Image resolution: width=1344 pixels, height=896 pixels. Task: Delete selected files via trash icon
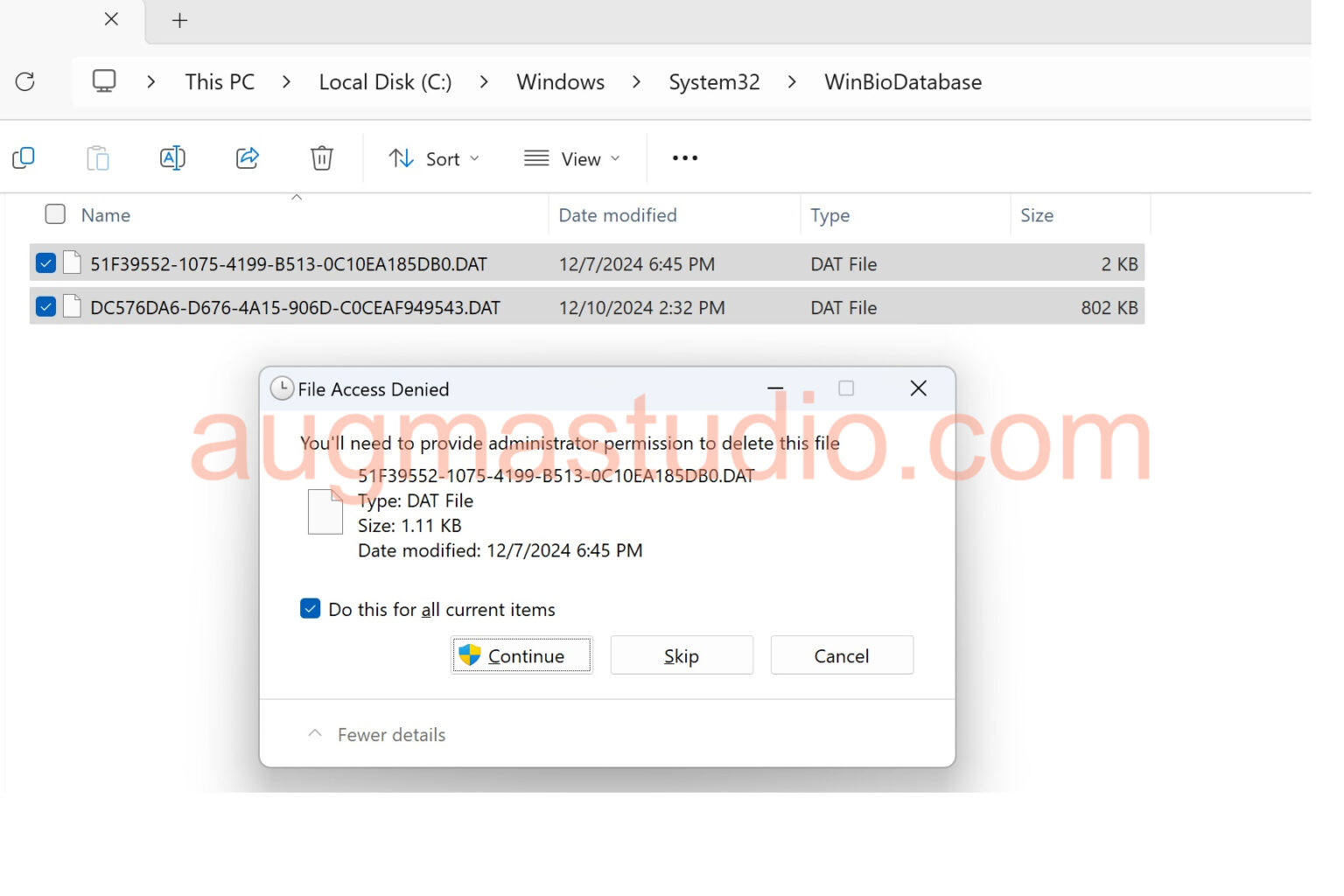[x=321, y=158]
